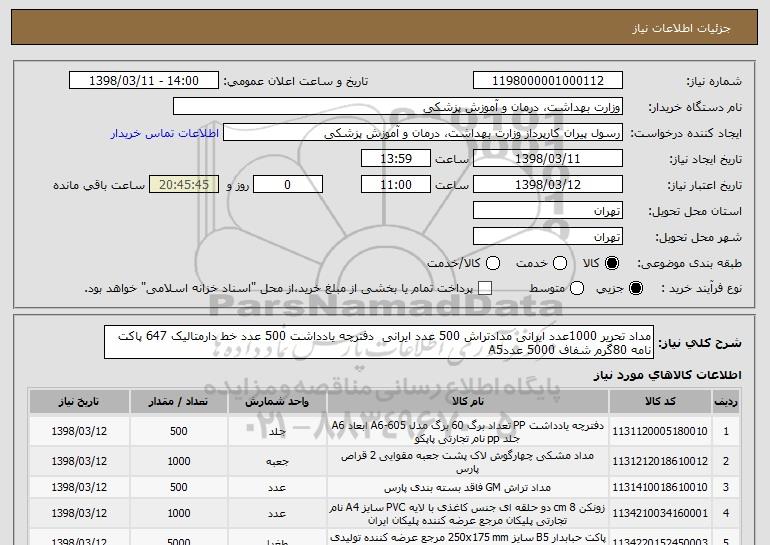Click the need number field 1198000001000112

(x=548, y=81)
